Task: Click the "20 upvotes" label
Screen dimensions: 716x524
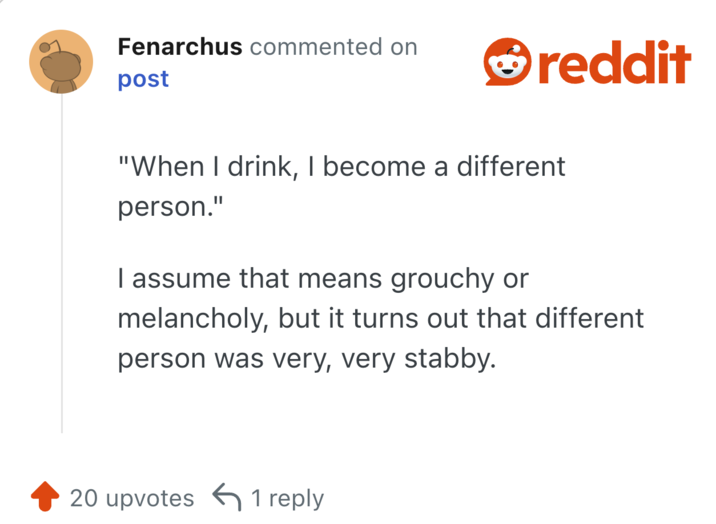Action: click(x=132, y=498)
